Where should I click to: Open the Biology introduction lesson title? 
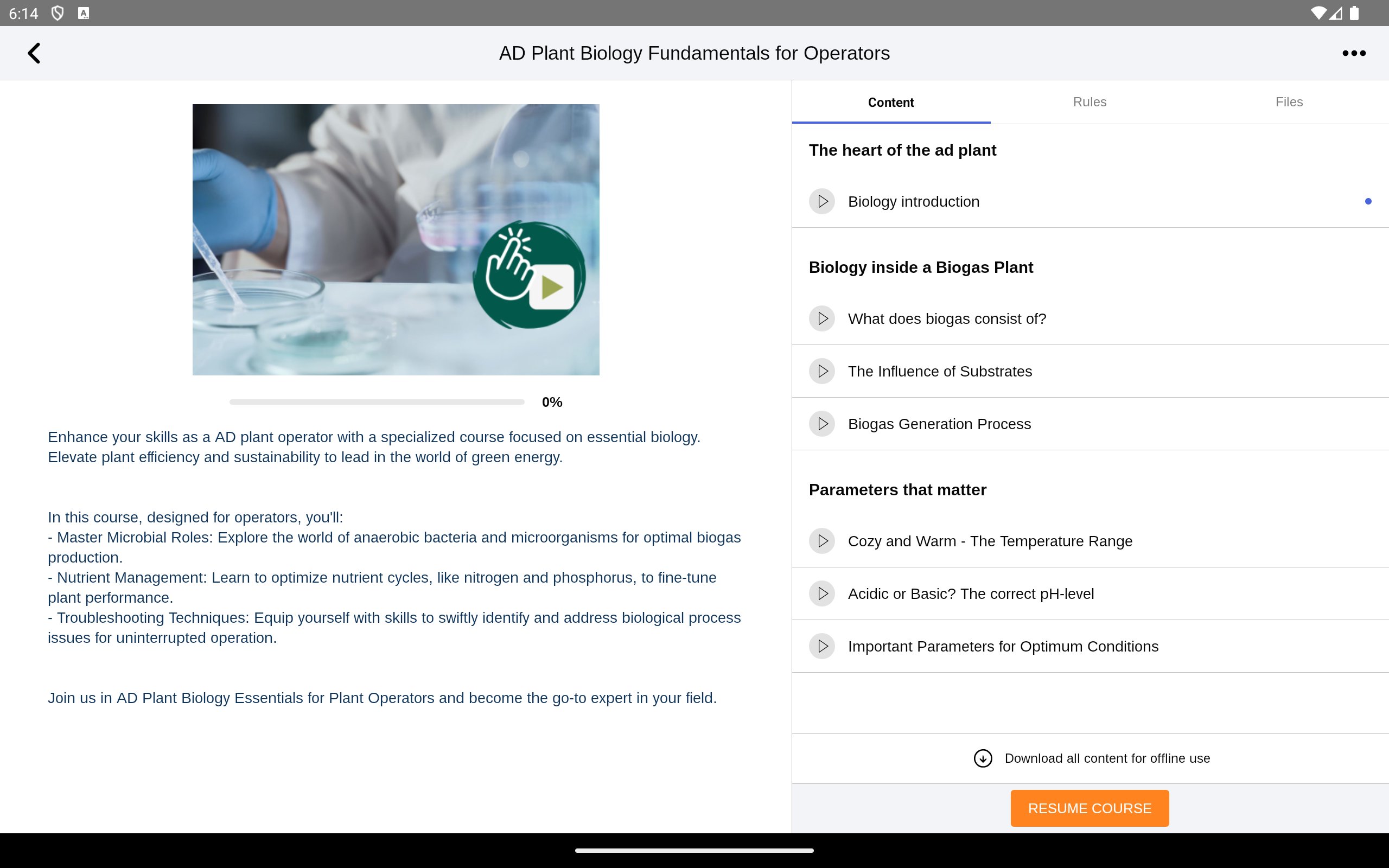[x=913, y=201]
